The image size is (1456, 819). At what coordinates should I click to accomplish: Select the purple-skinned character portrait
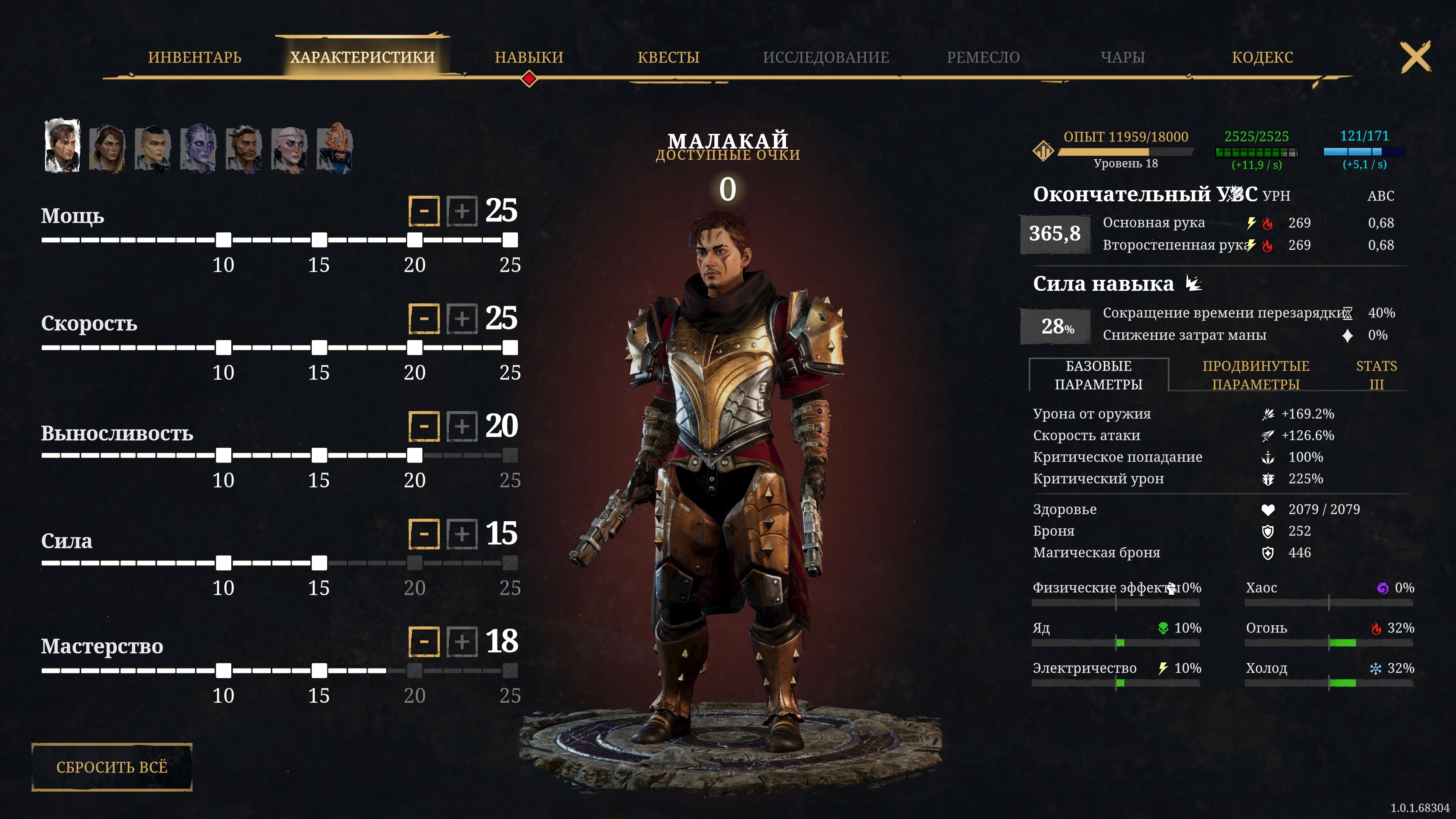pyautogui.click(x=198, y=148)
